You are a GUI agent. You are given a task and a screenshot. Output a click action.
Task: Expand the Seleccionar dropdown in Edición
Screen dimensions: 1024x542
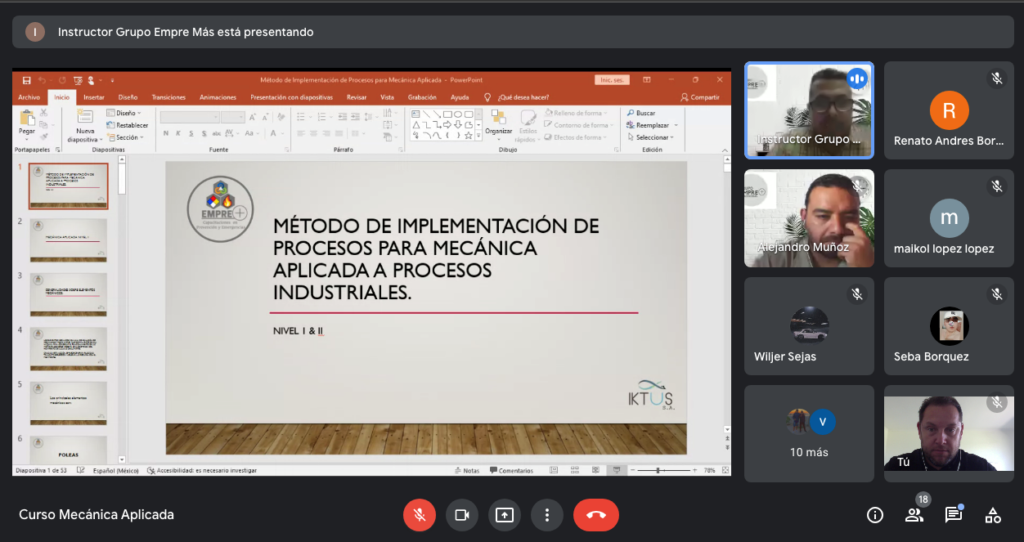(x=654, y=137)
